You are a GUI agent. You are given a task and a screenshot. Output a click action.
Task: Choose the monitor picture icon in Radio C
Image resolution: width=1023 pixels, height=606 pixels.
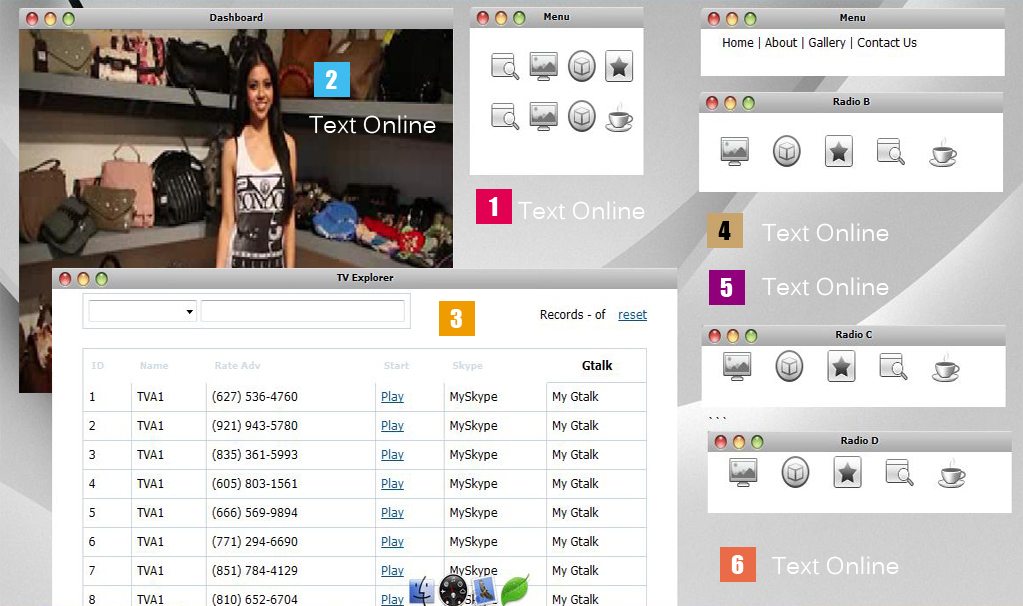coord(737,366)
